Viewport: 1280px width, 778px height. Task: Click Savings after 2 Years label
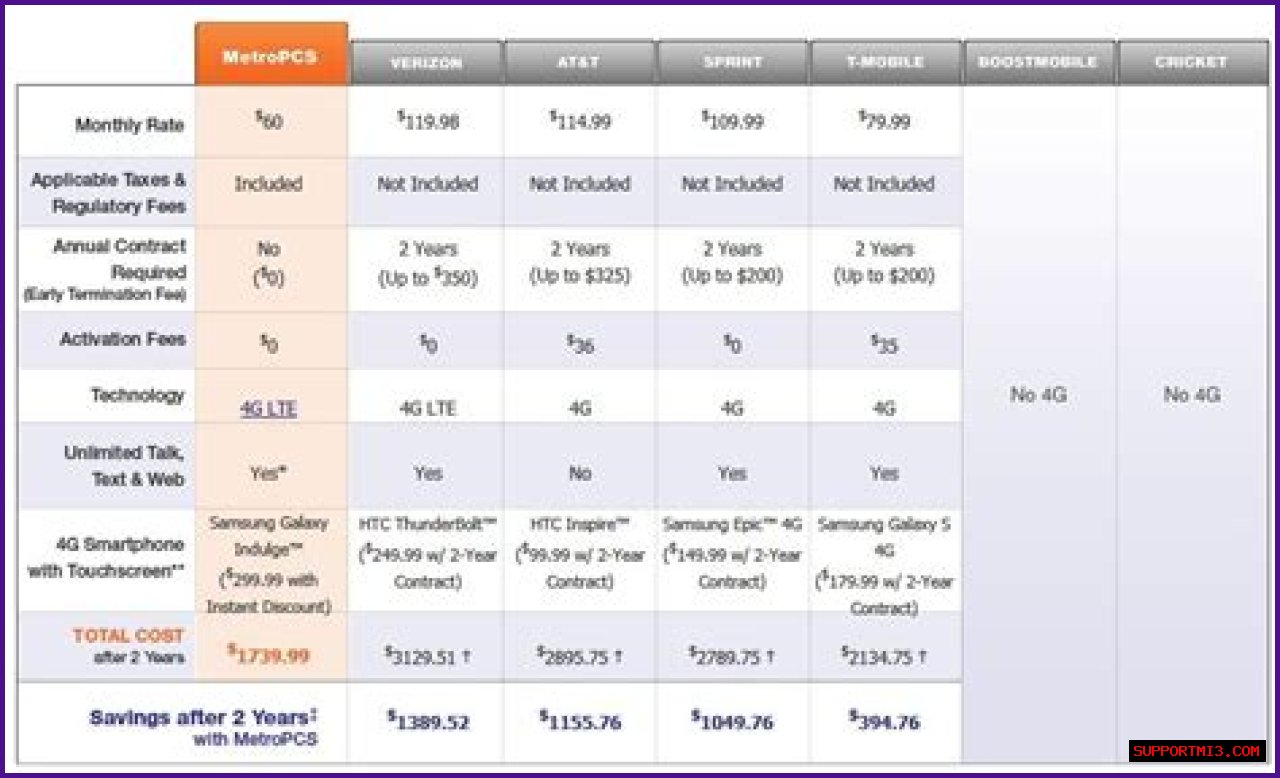(204, 727)
